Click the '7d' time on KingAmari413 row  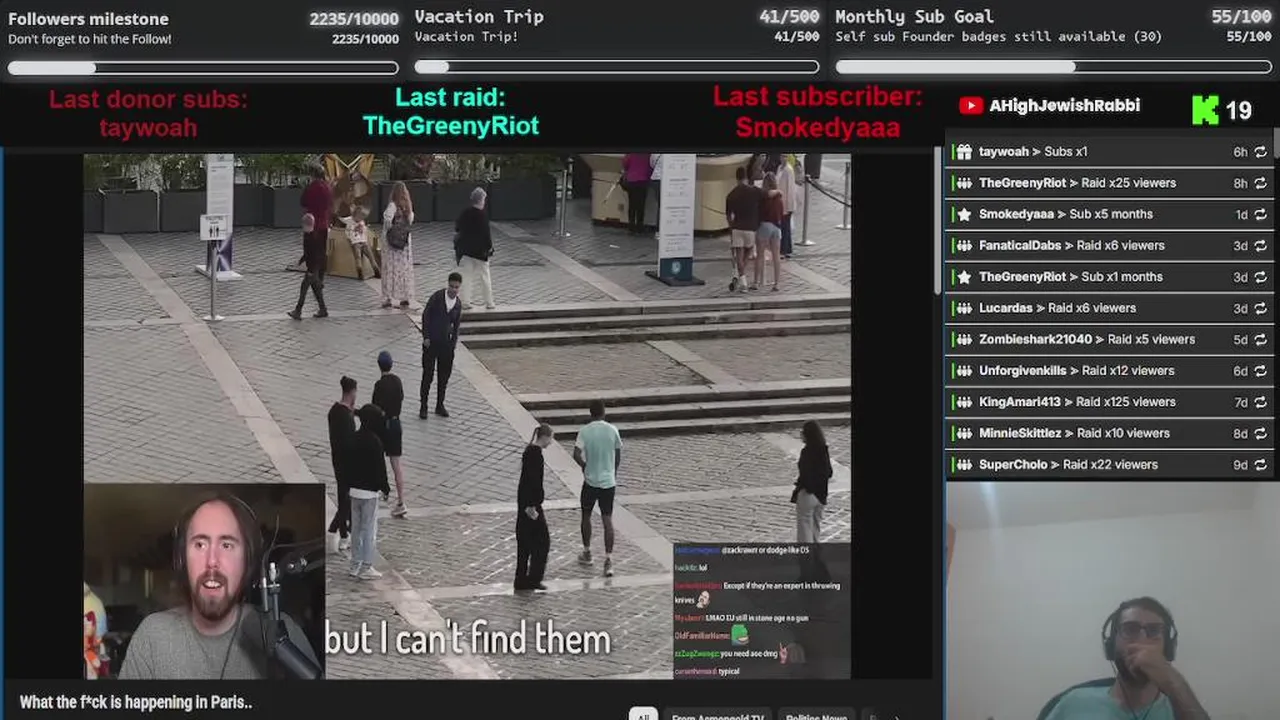point(1240,402)
